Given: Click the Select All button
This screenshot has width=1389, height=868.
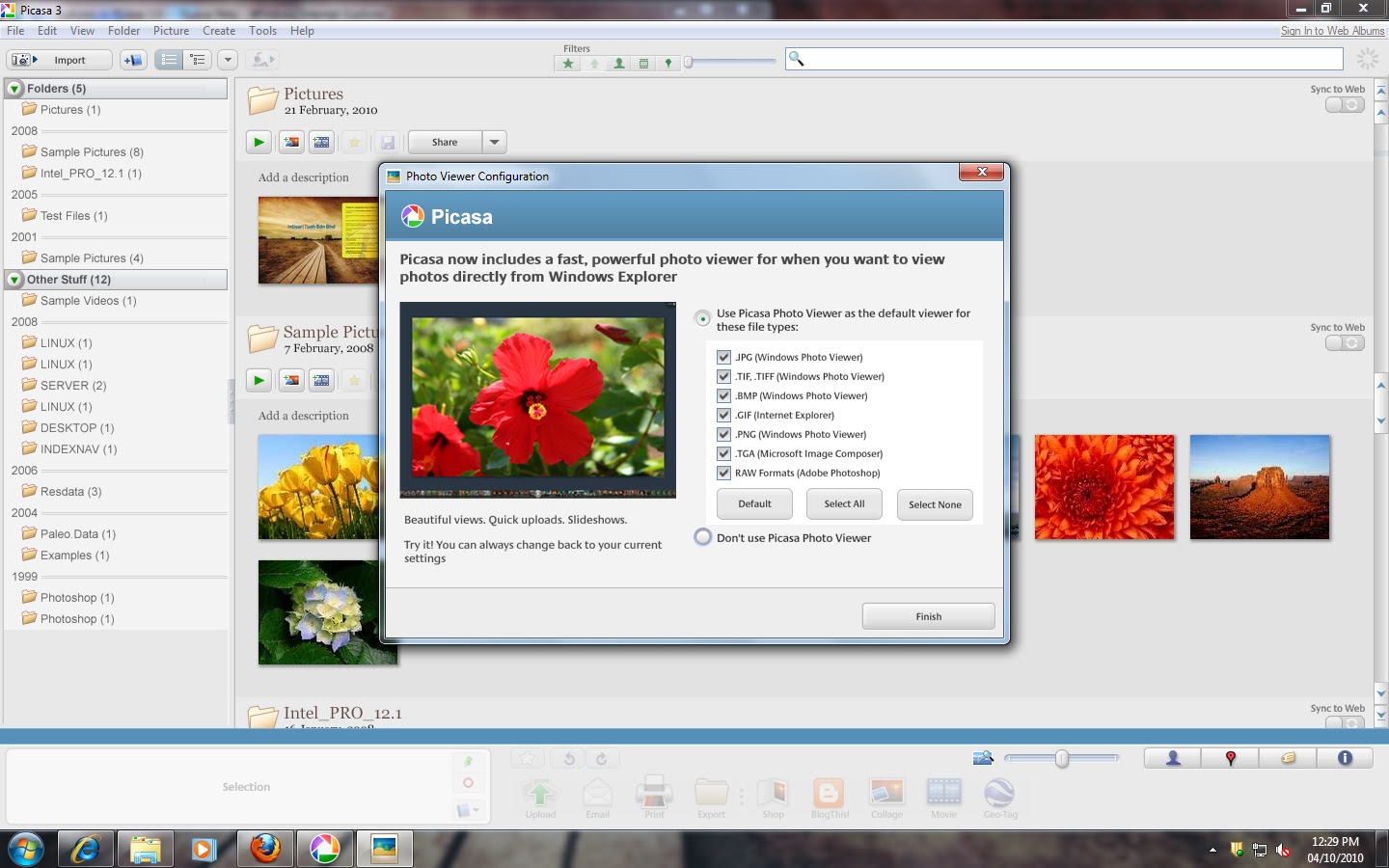Looking at the screenshot, I should pyautogui.click(x=844, y=503).
